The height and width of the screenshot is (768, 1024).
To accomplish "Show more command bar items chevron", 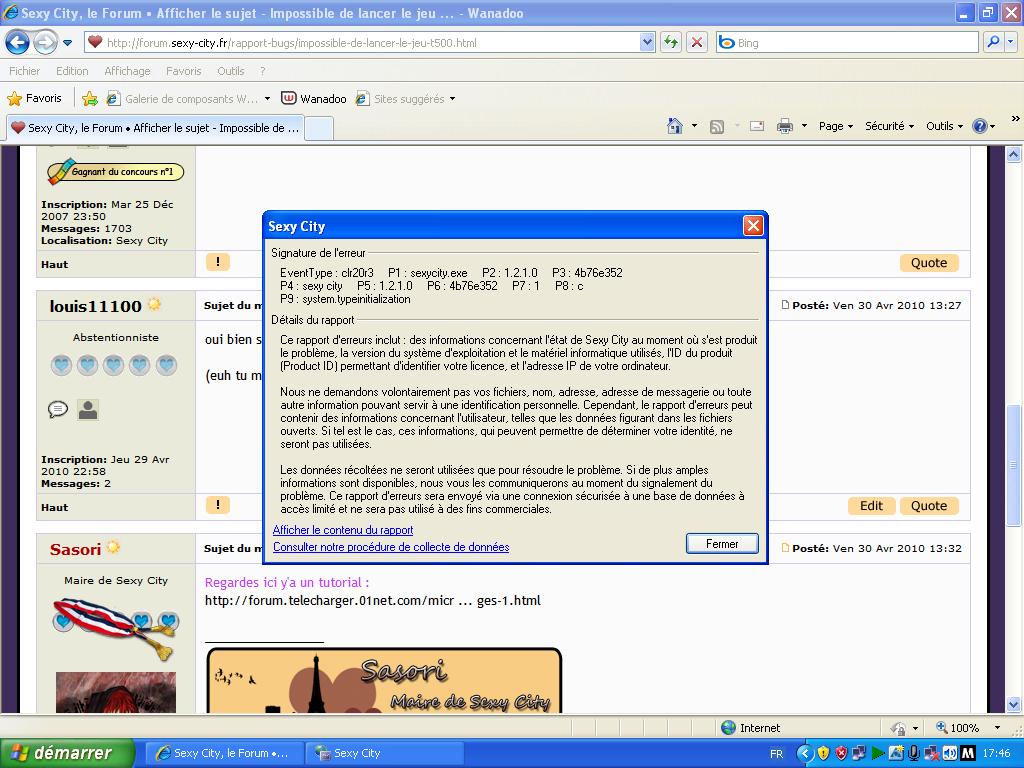I will click(x=1016, y=119).
